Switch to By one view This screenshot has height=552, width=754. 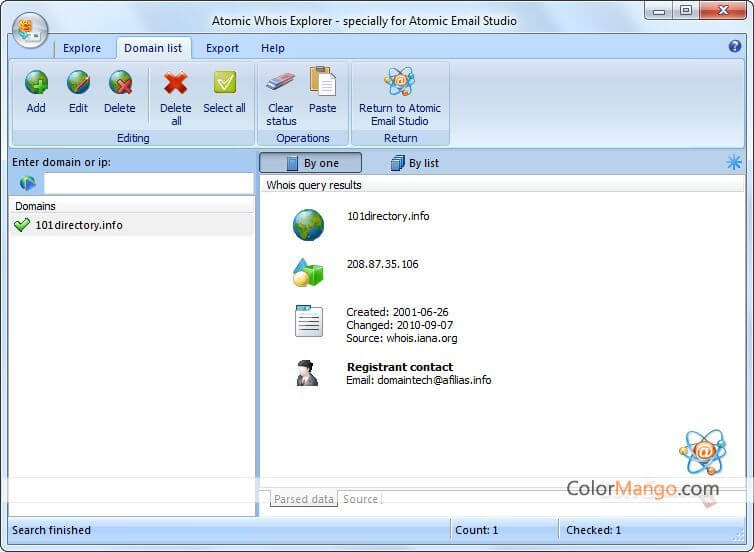[311, 163]
